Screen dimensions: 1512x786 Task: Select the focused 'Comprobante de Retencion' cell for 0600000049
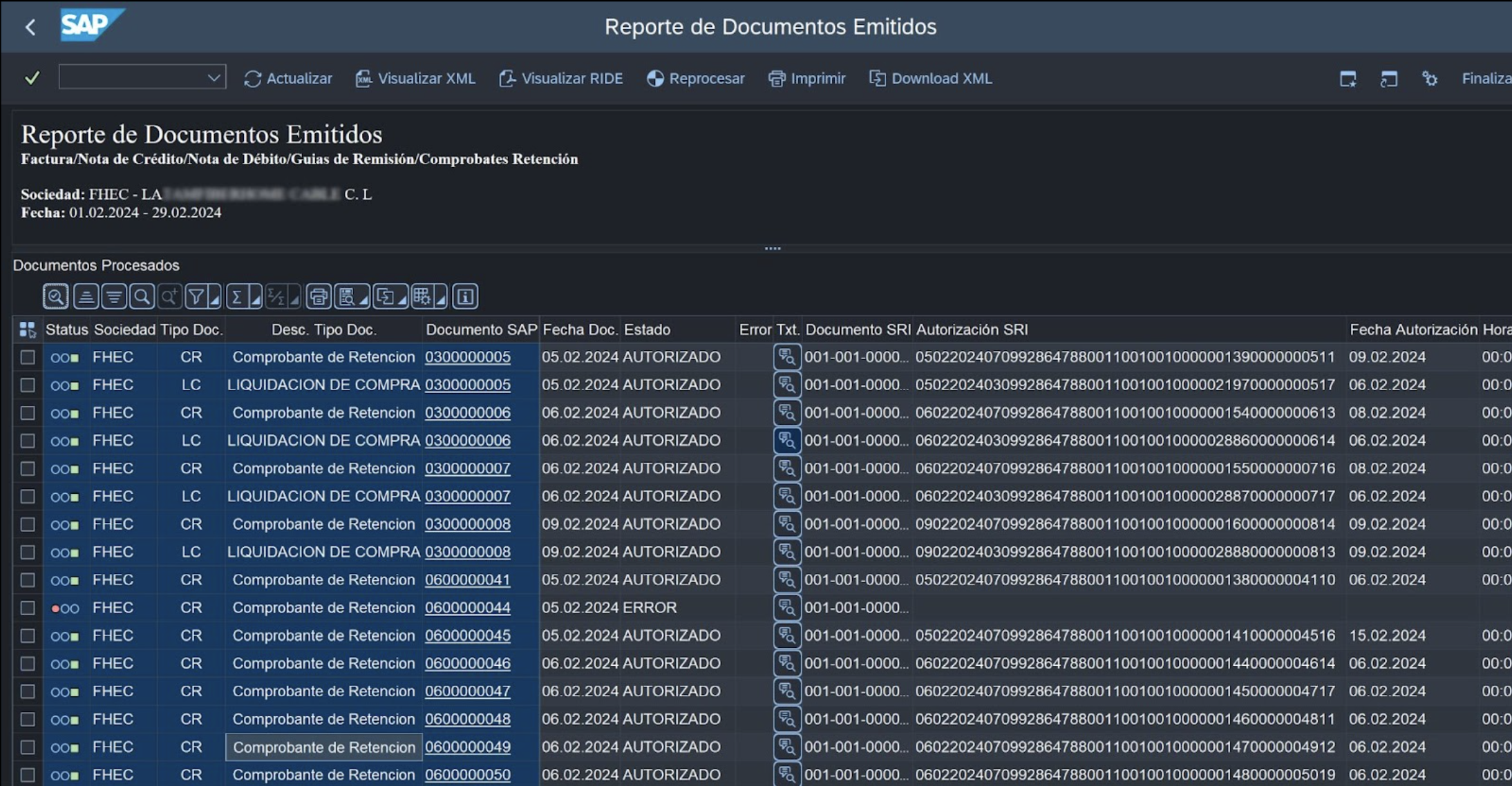click(324, 747)
